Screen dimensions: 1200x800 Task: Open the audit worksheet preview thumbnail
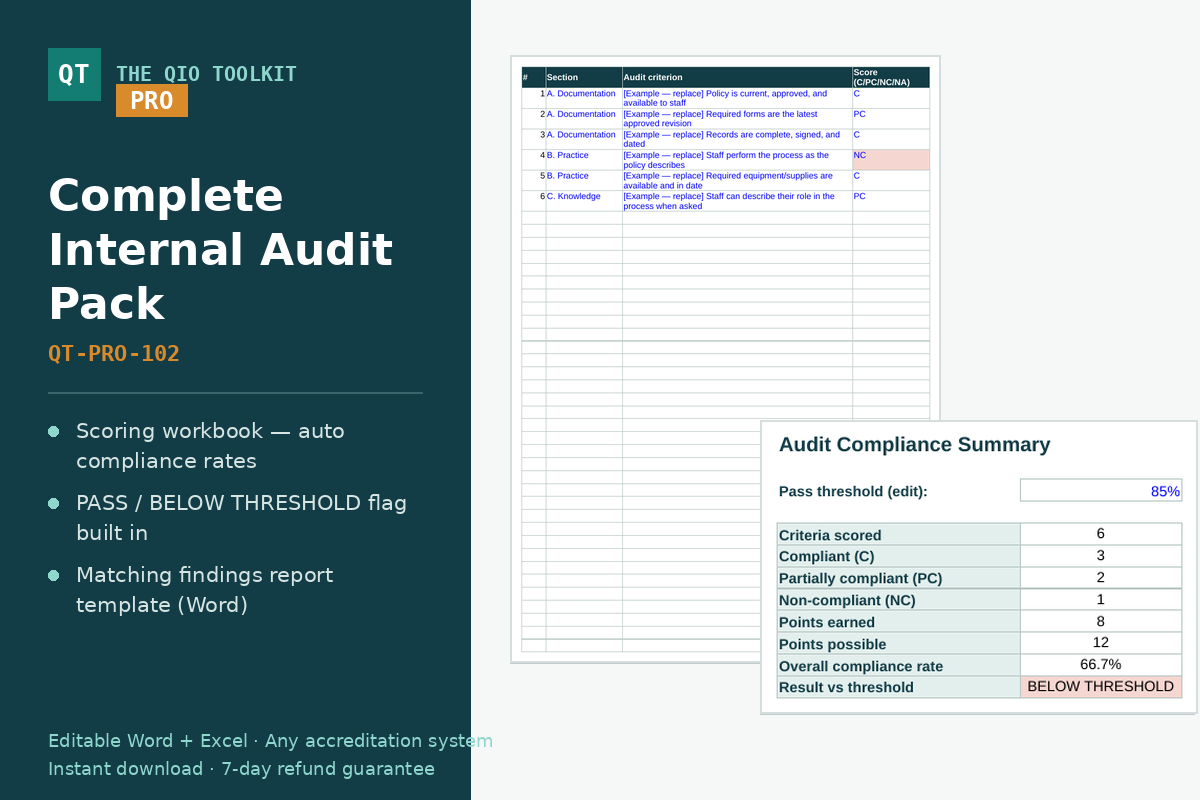[x=725, y=359]
